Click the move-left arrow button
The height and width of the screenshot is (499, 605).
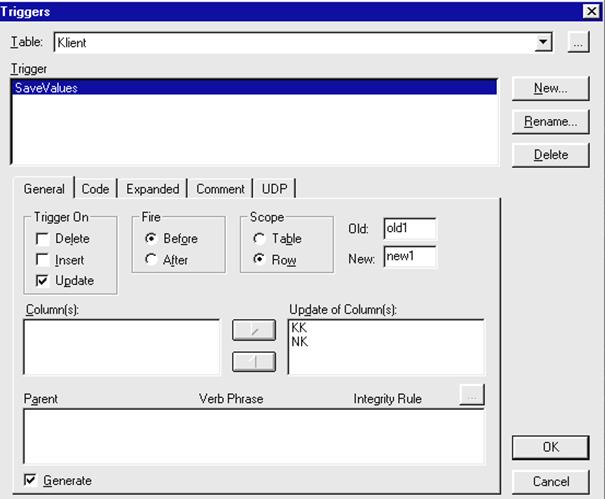point(254,362)
